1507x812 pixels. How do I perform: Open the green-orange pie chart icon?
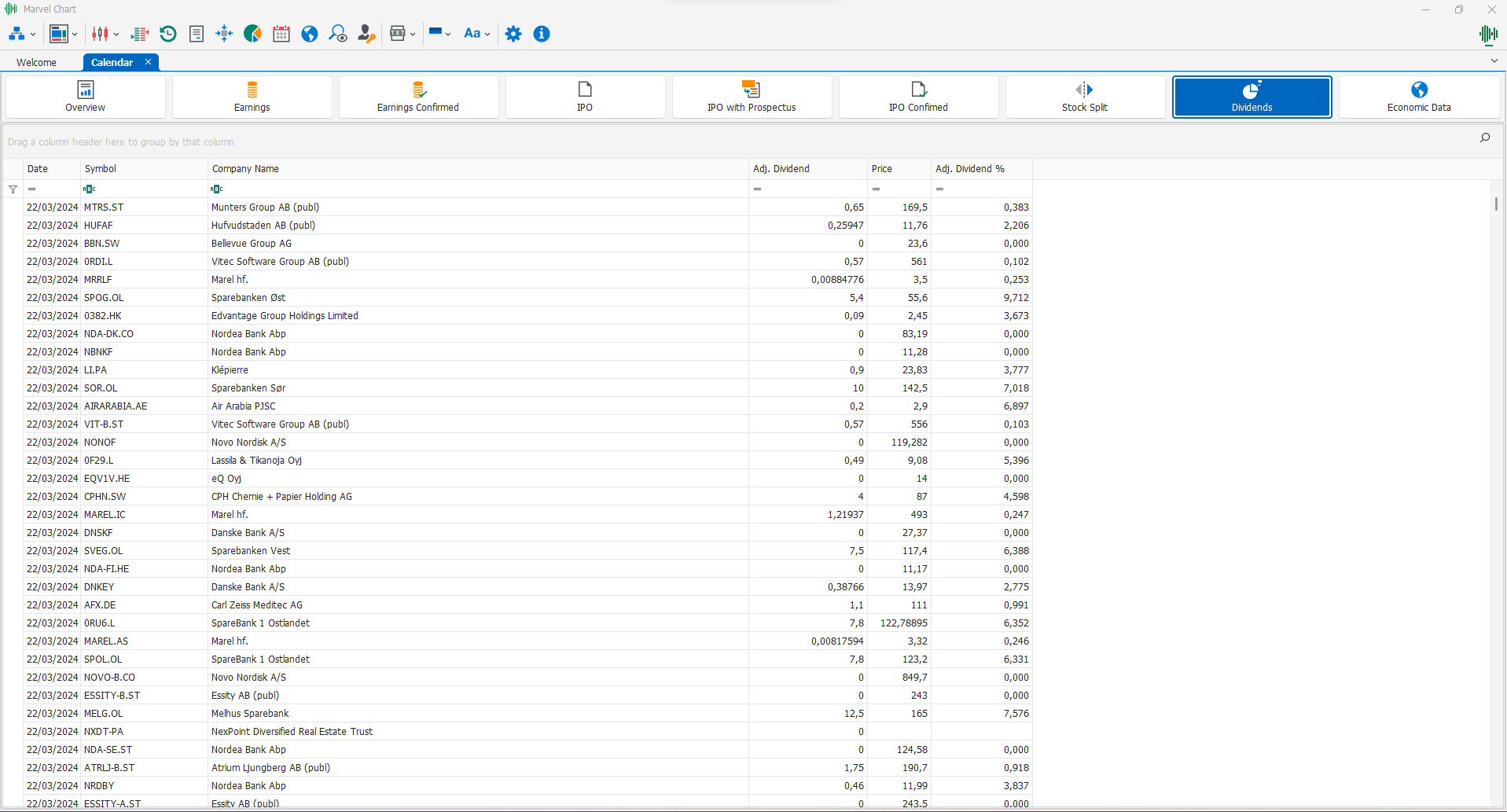(252, 34)
